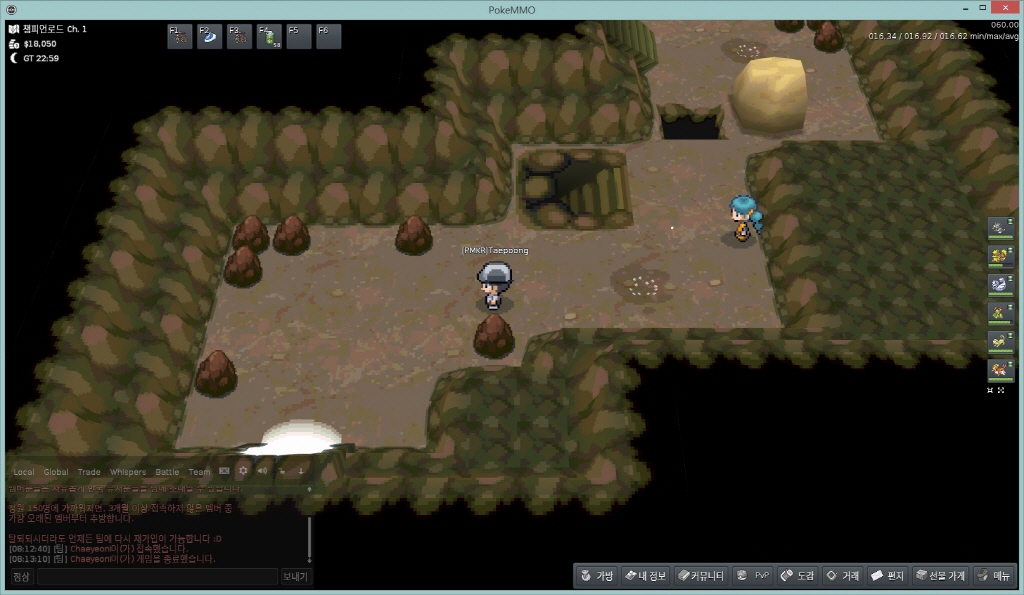Expand the 메뉴 main menu

pyautogui.click(x=994, y=576)
